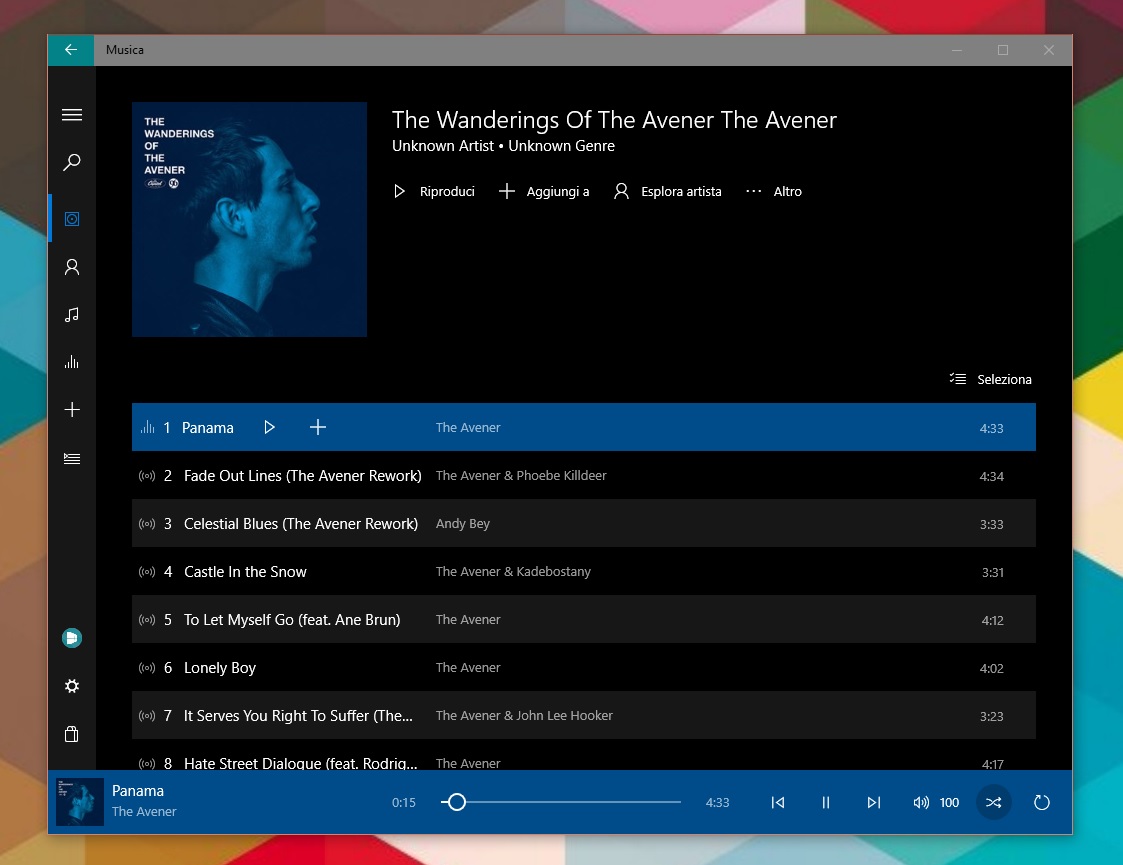
Task: Select track Hate Street Dialogue
Action: [584, 755]
